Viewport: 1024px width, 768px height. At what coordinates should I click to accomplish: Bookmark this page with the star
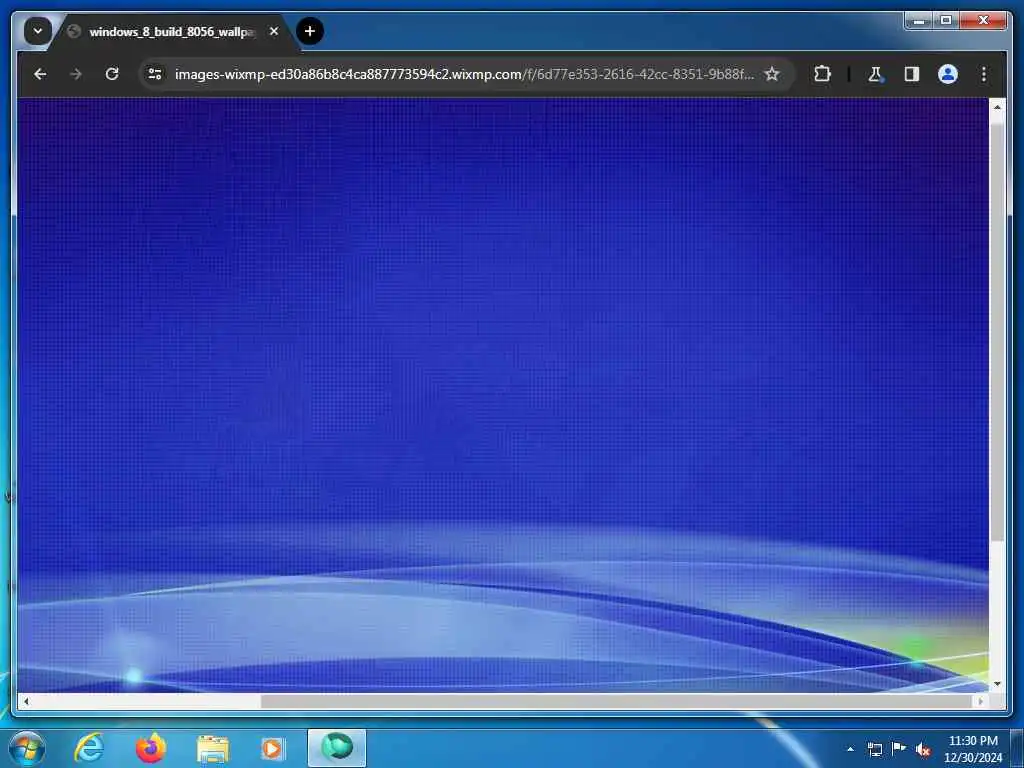[772, 74]
